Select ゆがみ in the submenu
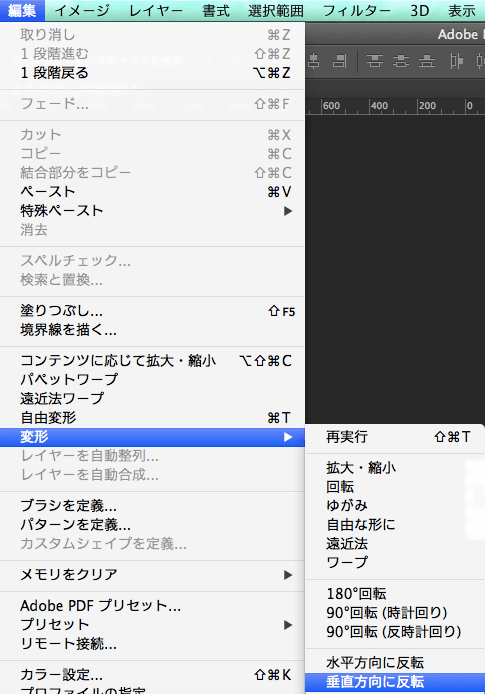Screen dimensions: 485x694 click(395, 505)
